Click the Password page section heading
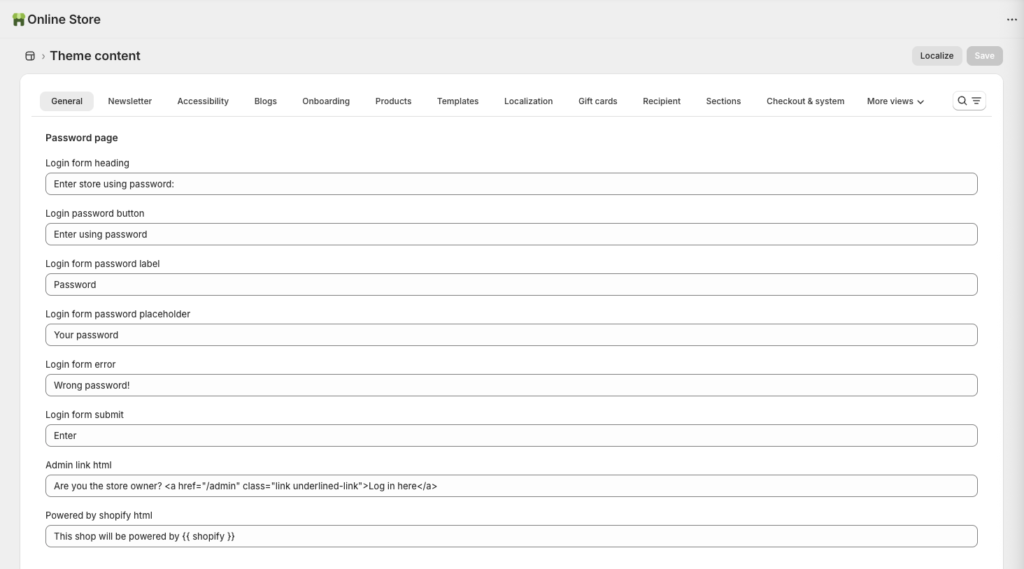The width and height of the screenshot is (1024, 569). [82, 138]
